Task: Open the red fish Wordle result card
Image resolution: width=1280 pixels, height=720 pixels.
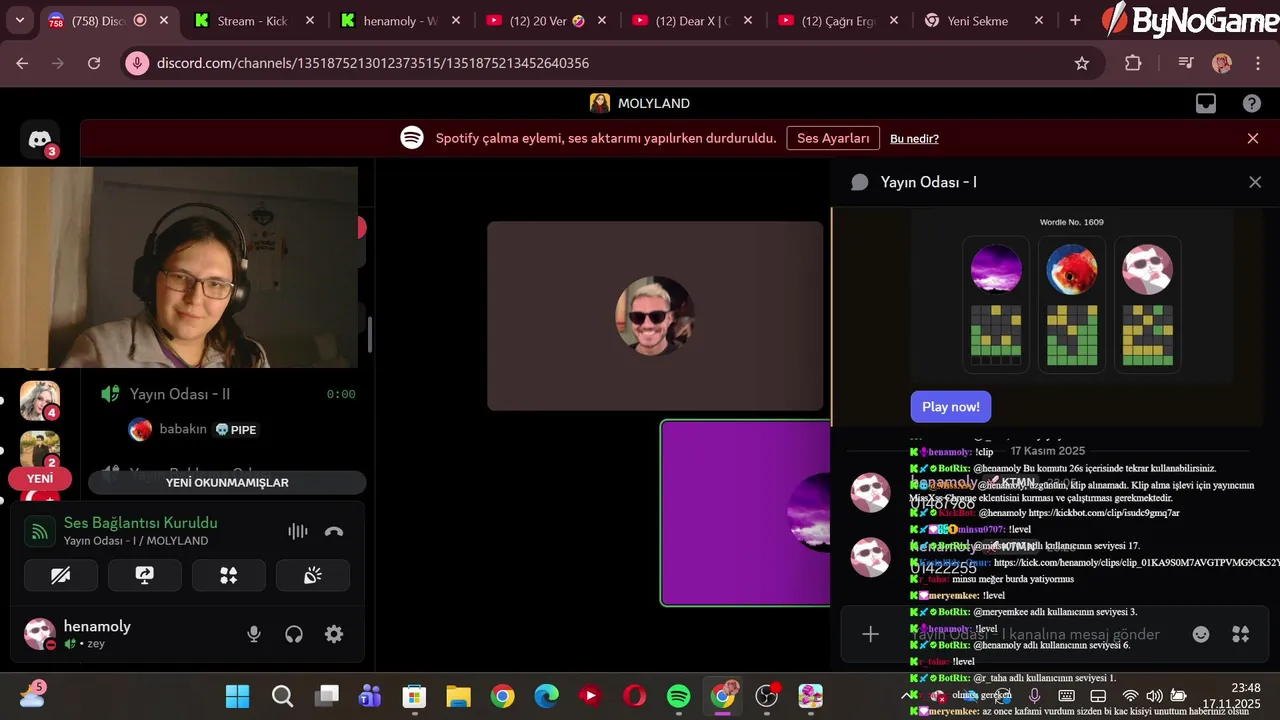Action: (x=1072, y=304)
